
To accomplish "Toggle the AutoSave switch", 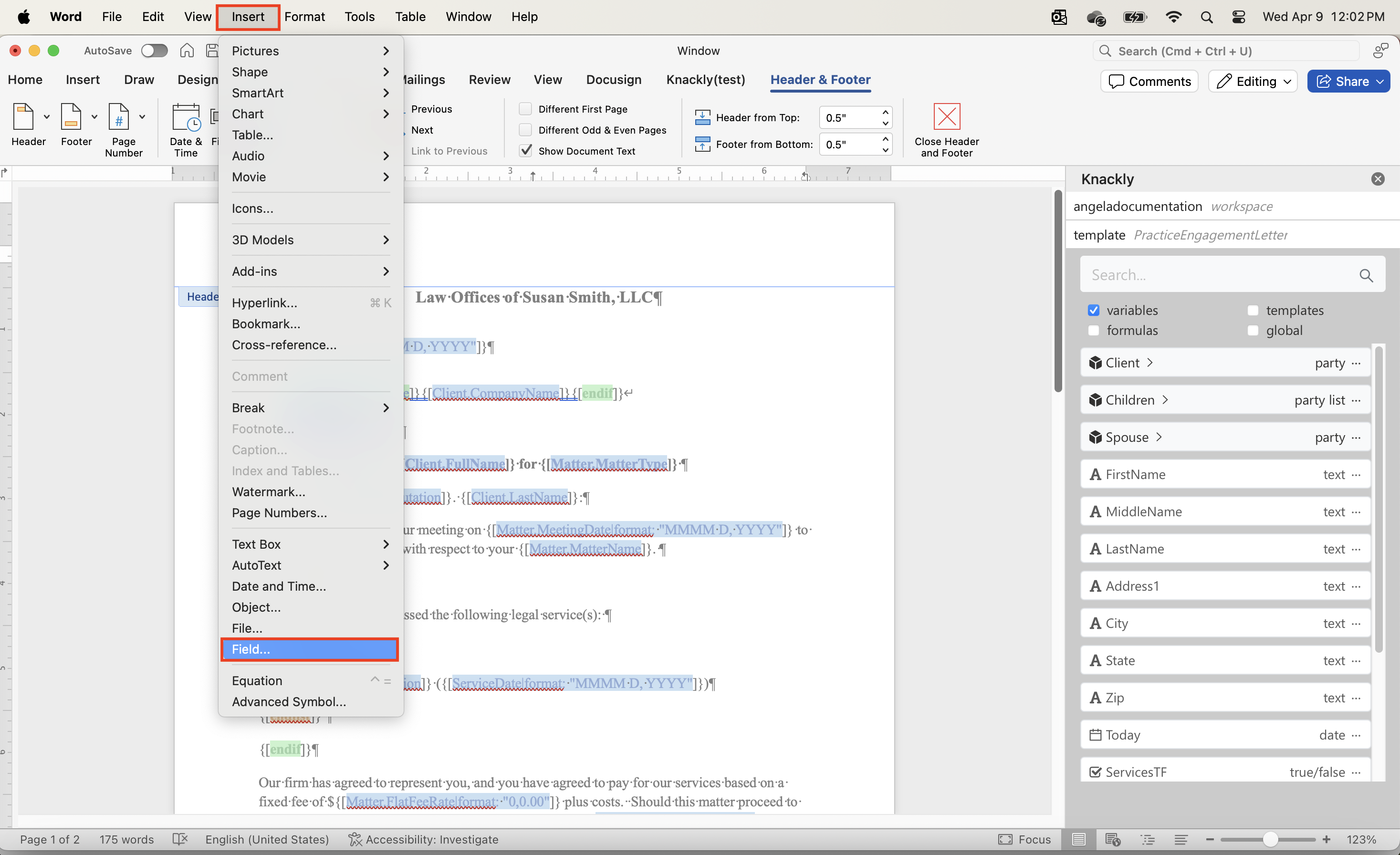I will coord(155,51).
